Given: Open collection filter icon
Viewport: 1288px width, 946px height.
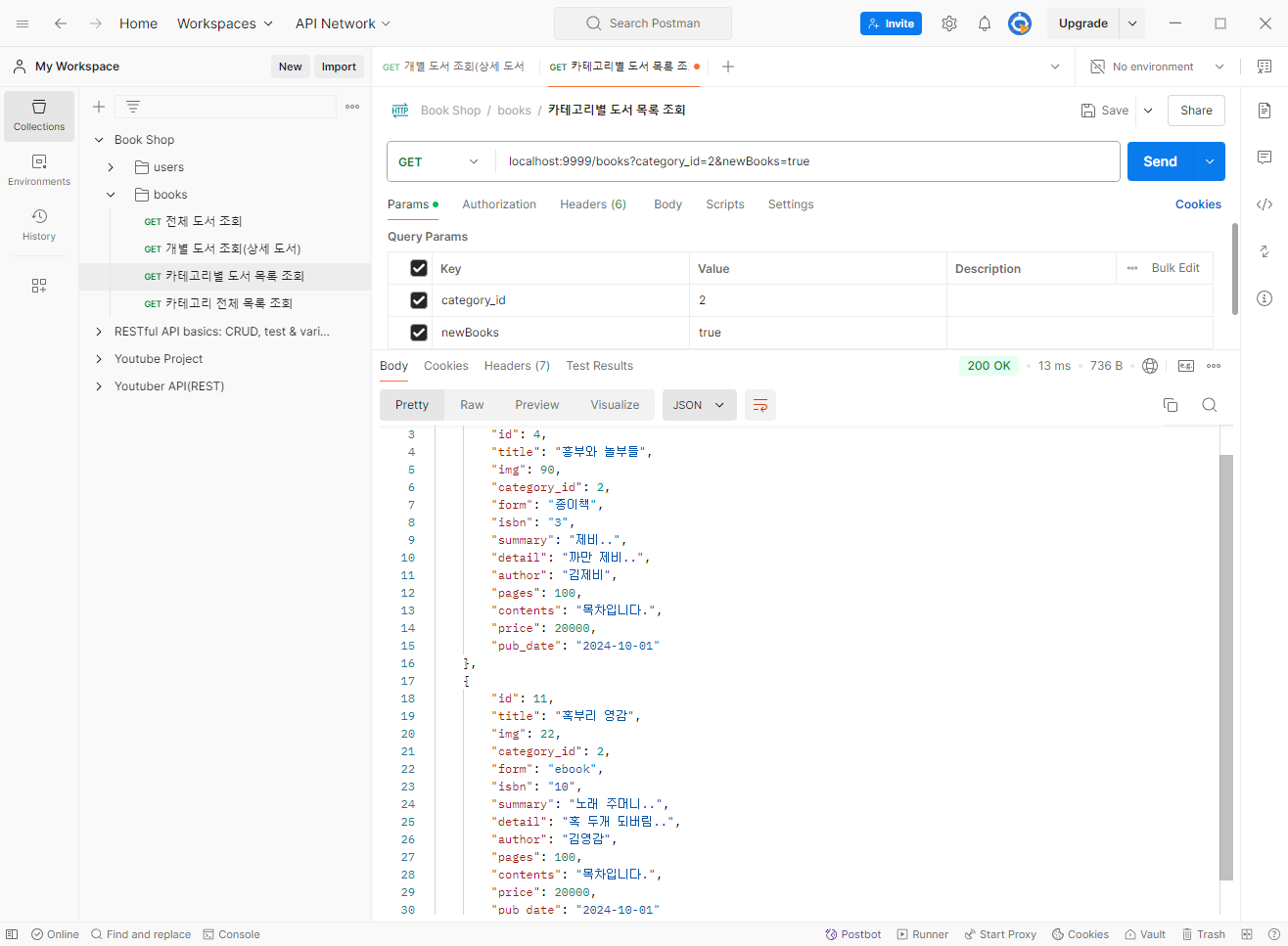Looking at the screenshot, I should coord(133,107).
